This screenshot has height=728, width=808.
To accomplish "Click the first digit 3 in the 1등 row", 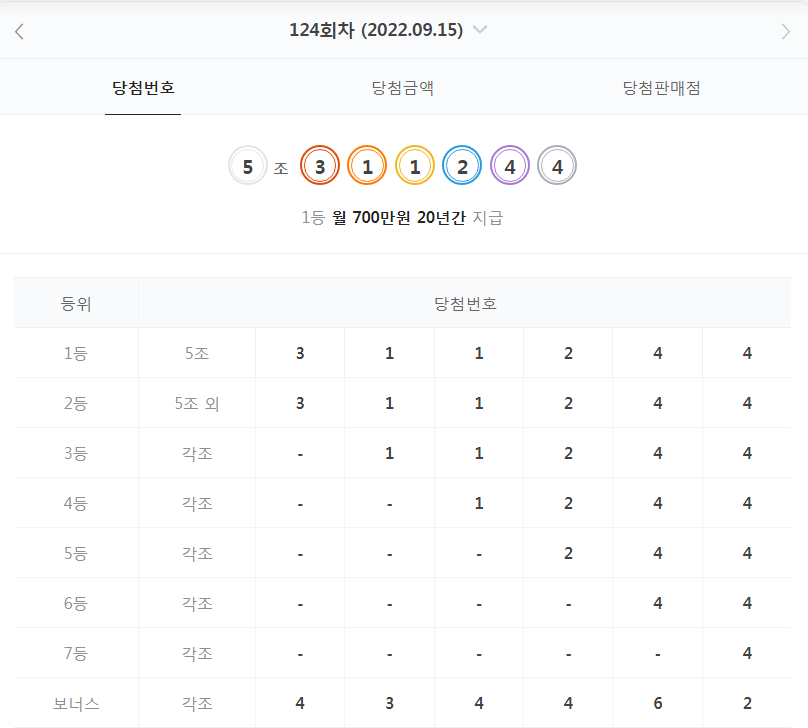I will click(300, 353).
